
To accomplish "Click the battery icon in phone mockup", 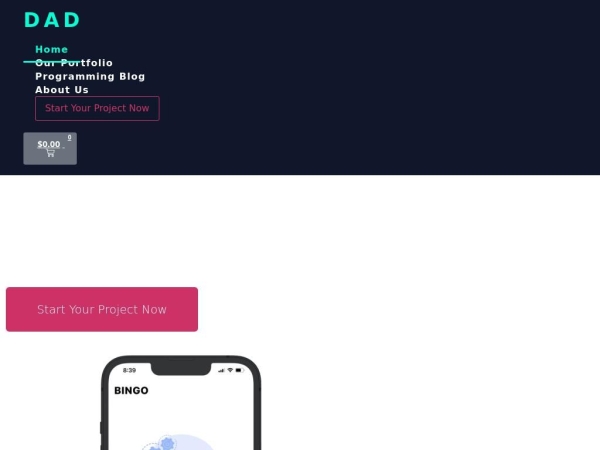I will tap(240, 370).
